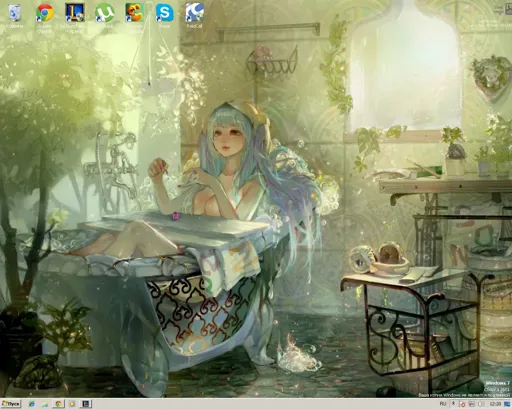
Task: Switch to League launcher taskbar button
Action: (x=86, y=404)
